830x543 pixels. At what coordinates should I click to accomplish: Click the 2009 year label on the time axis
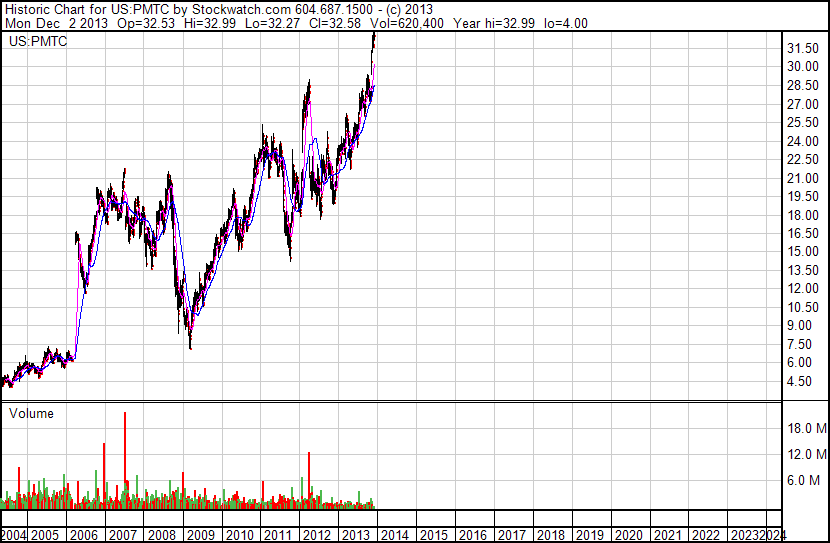[201, 535]
